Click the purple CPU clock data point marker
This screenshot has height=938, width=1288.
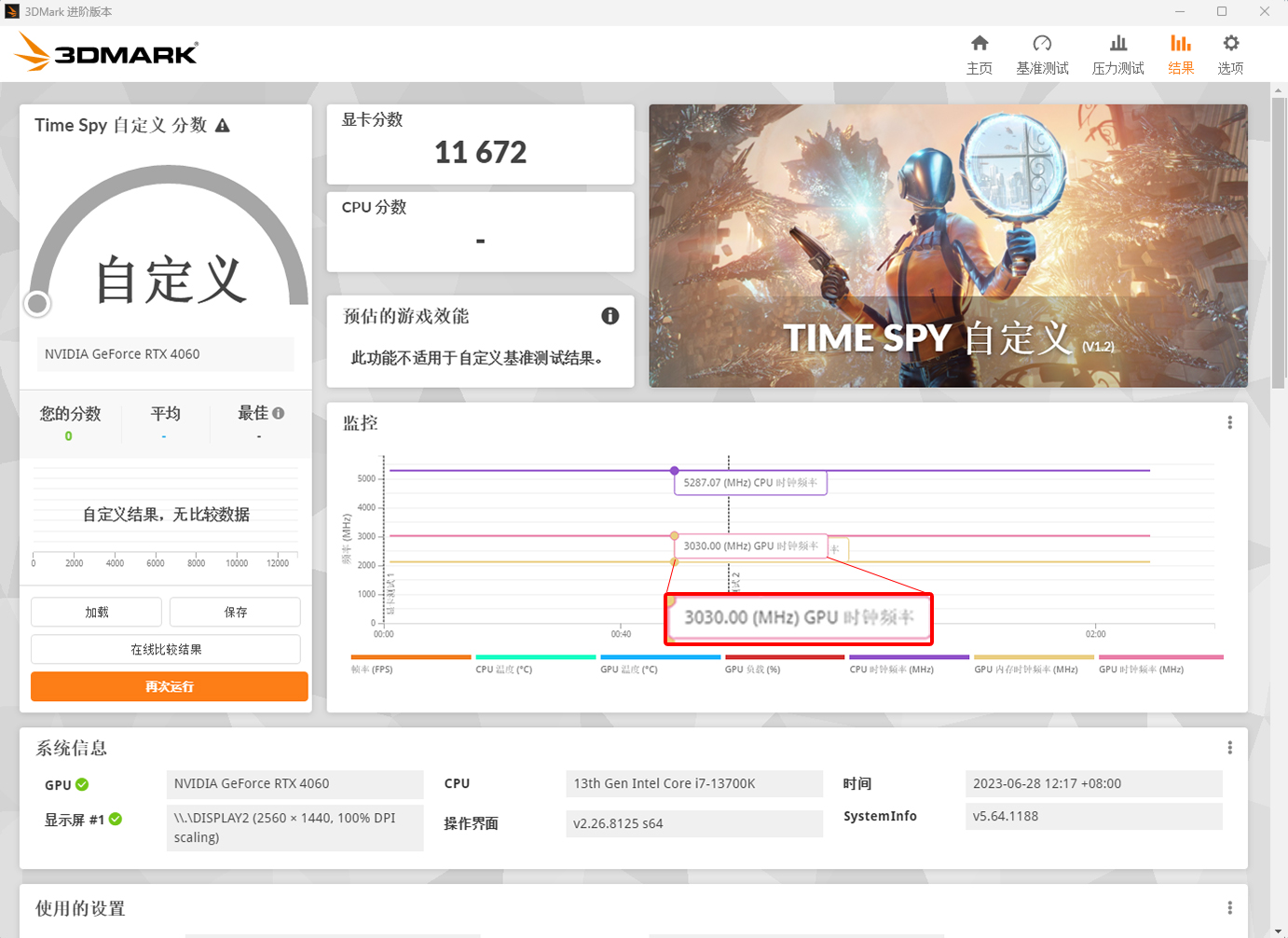(674, 471)
